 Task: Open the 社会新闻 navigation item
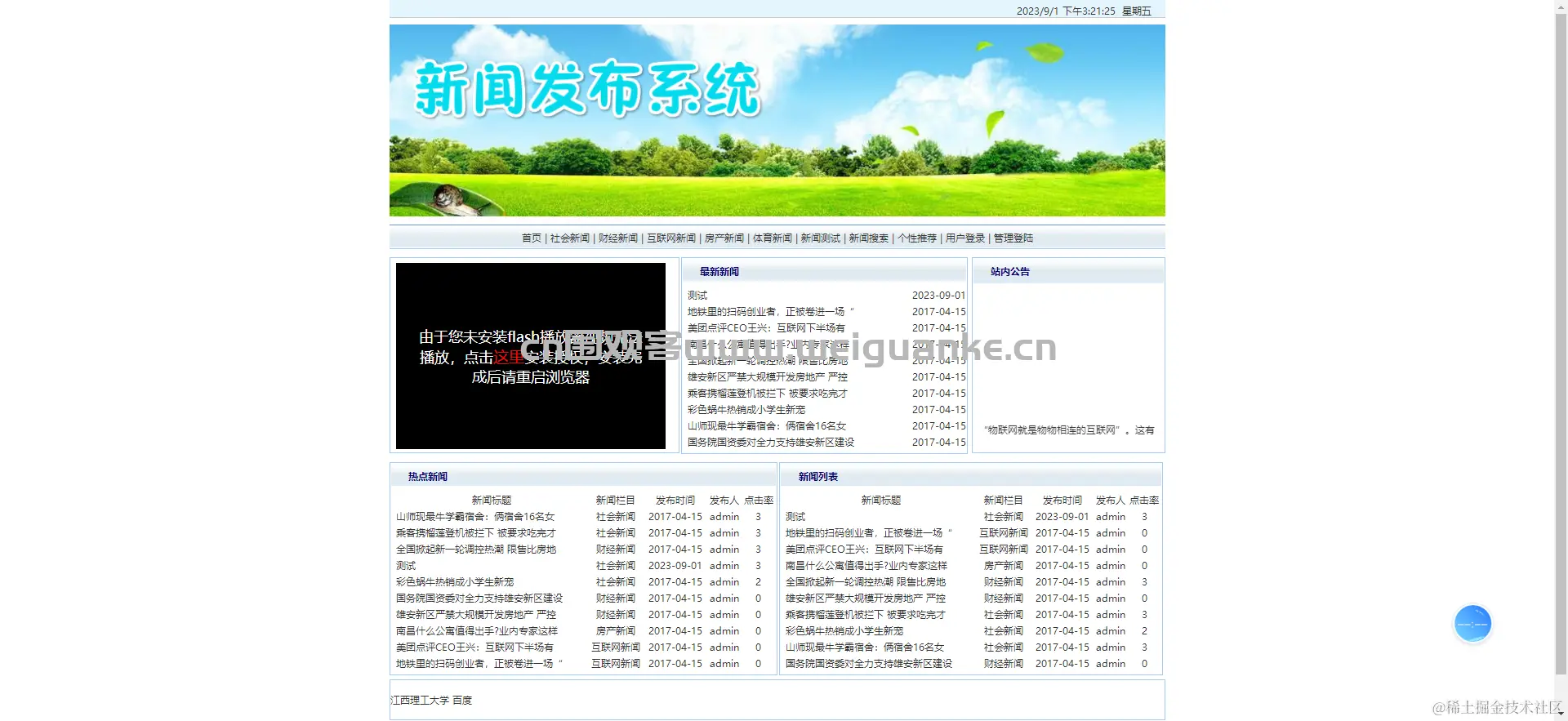pyautogui.click(x=570, y=238)
